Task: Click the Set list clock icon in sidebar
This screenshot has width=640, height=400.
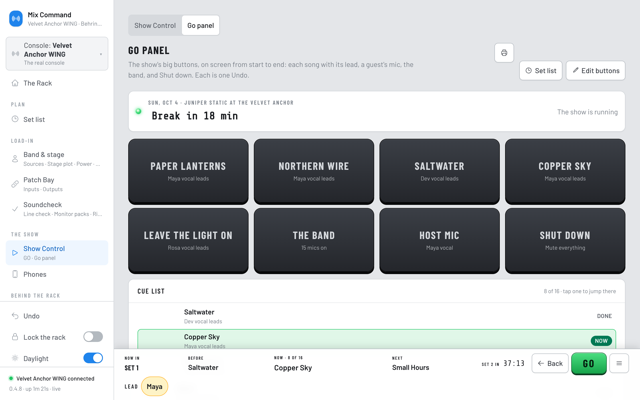Action: tap(15, 119)
